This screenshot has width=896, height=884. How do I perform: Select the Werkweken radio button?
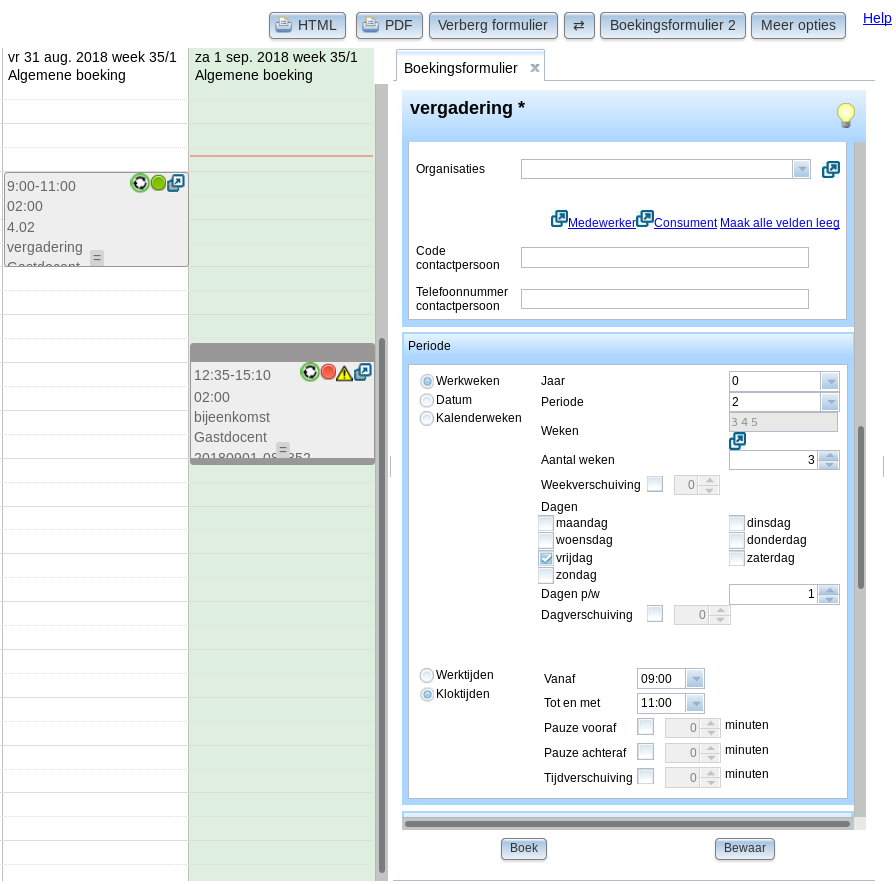tap(427, 381)
